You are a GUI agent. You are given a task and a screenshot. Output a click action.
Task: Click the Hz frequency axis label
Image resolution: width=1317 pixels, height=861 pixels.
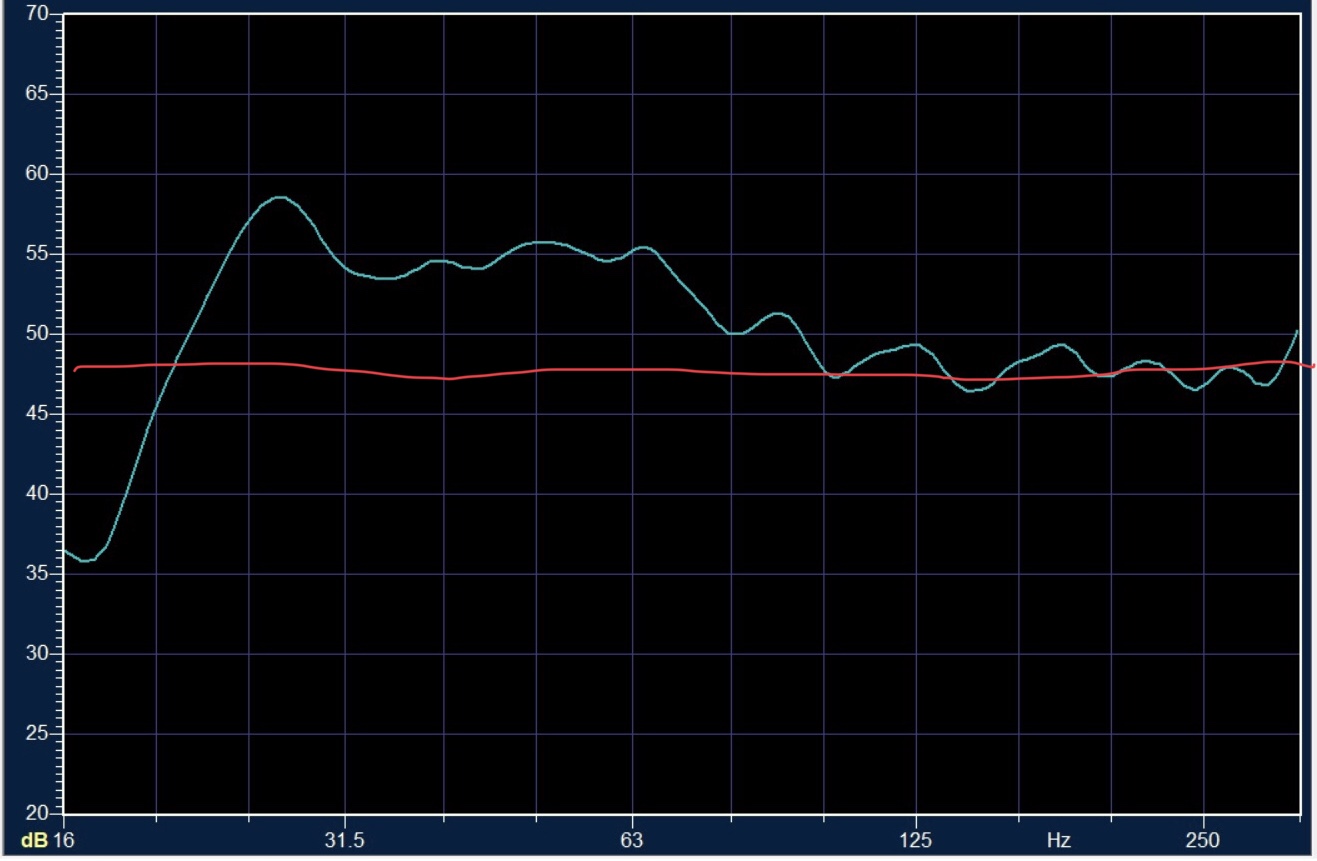(x=1059, y=840)
